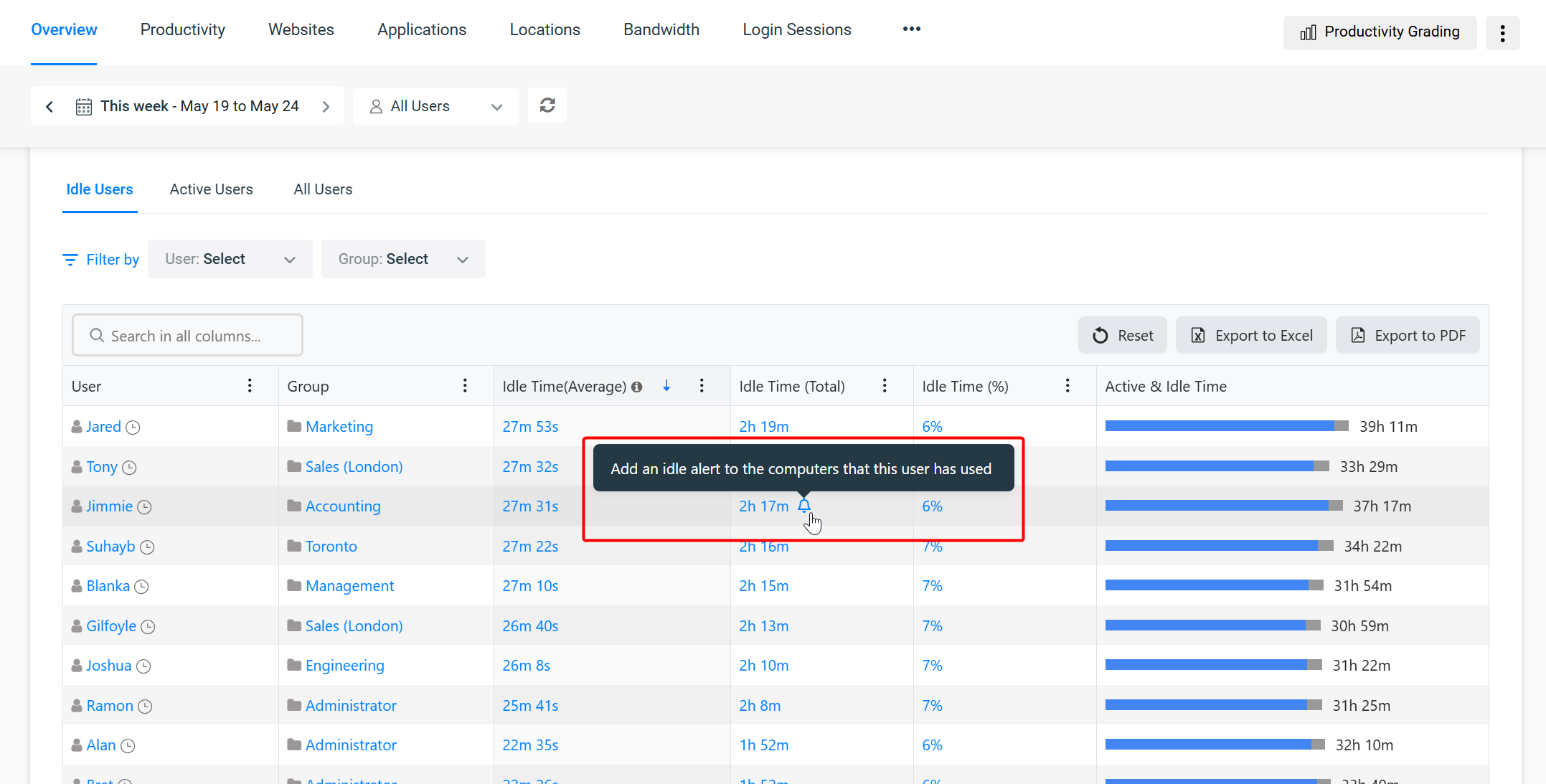This screenshot has width=1546, height=784.
Task: Open user Jared's link
Action: (x=103, y=427)
